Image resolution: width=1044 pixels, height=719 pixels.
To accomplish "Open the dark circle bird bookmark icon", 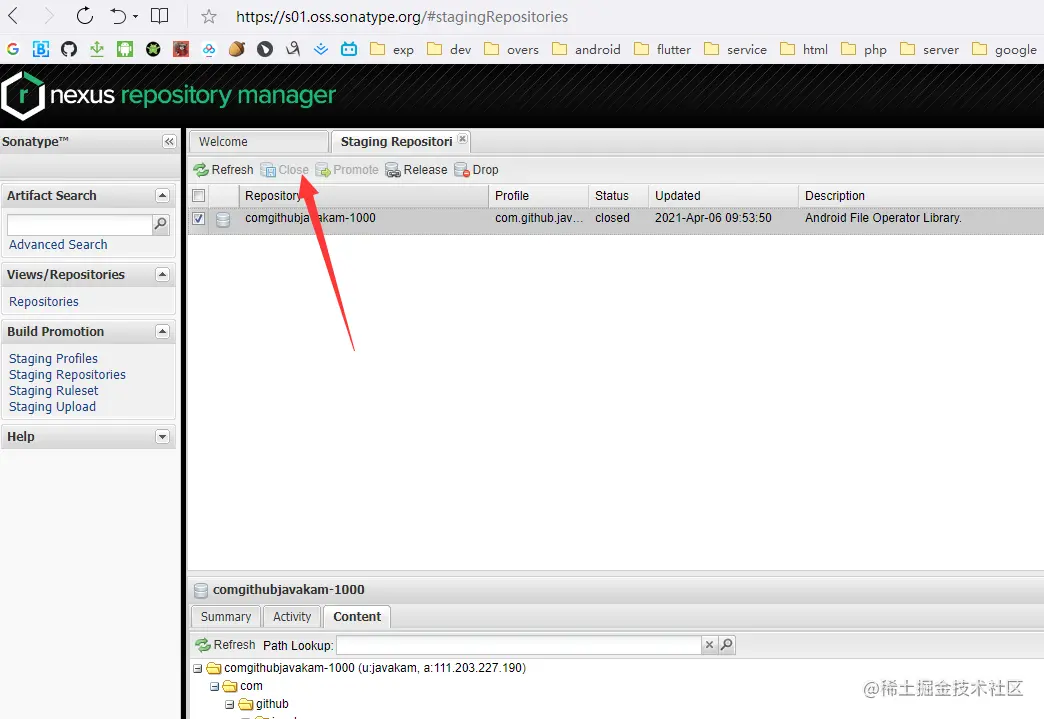I will pyautogui.click(x=265, y=49).
